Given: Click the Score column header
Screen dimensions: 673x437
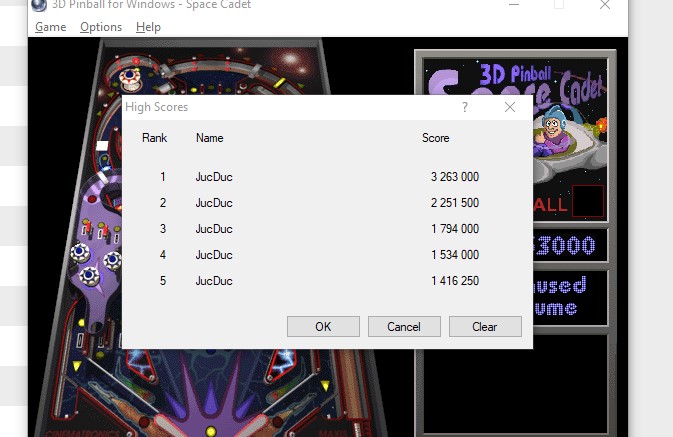Looking at the screenshot, I should click(x=435, y=138).
